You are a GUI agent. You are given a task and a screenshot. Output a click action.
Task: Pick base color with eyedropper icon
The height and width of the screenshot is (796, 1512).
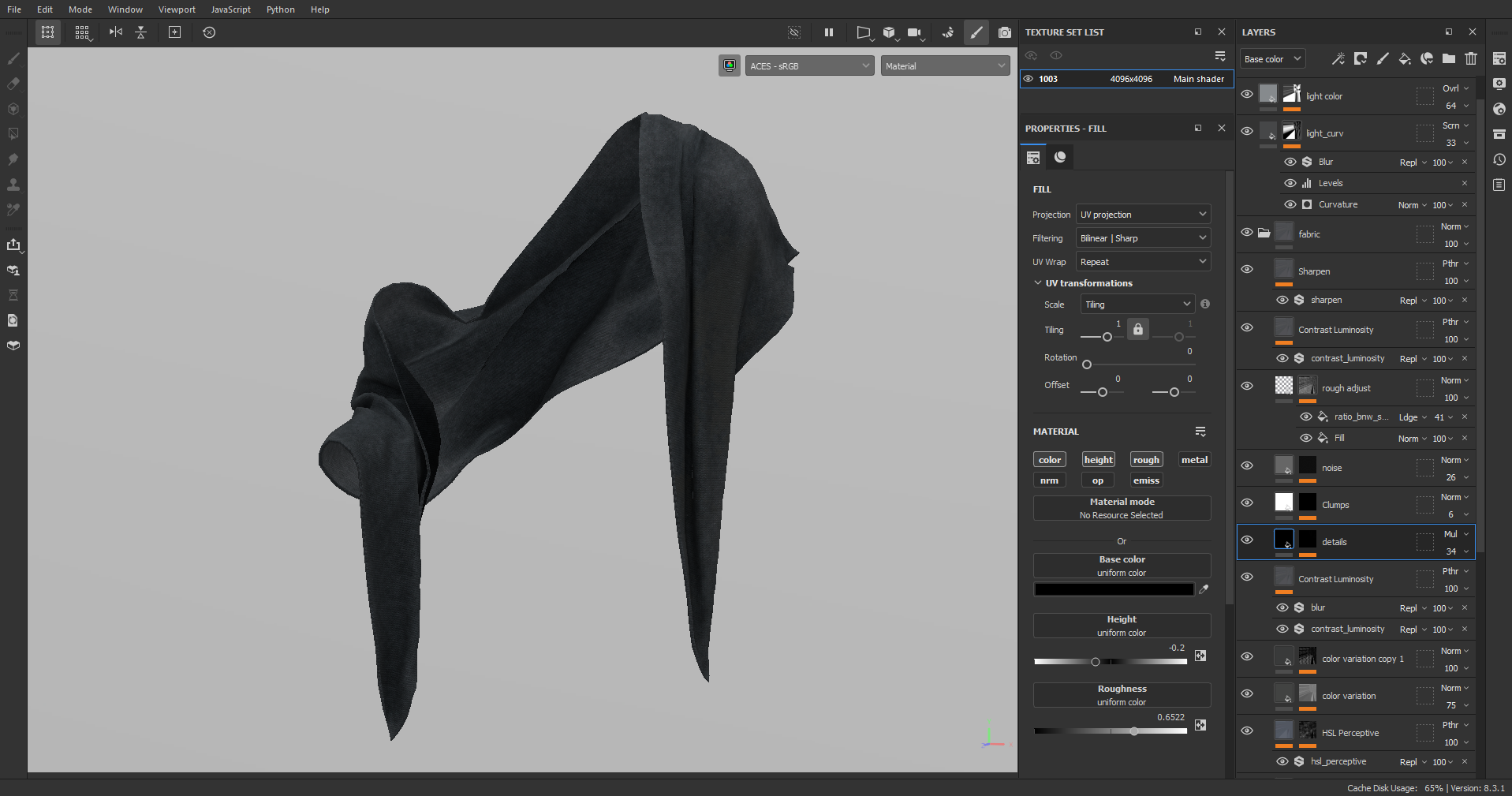click(1204, 589)
